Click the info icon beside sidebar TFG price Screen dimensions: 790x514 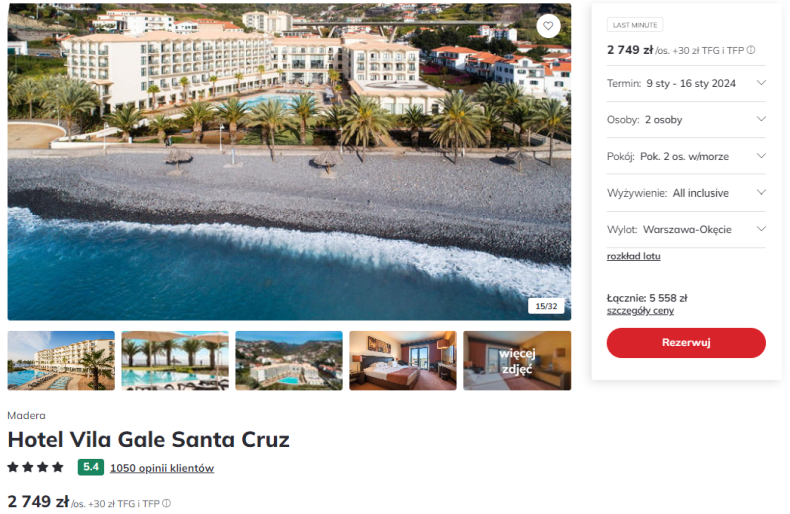click(751, 50)
